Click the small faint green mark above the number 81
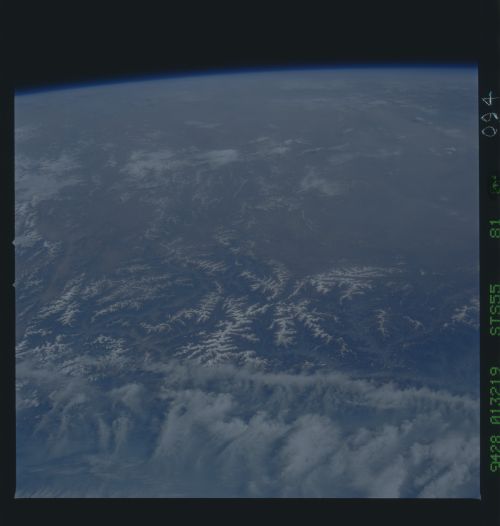The image size is (500, 526). pos(495,185)
